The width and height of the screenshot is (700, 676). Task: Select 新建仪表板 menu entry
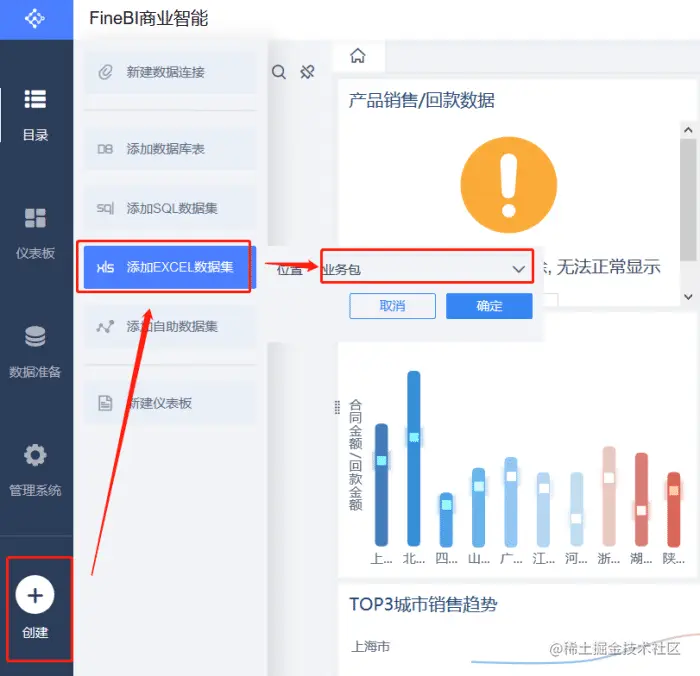170,403
